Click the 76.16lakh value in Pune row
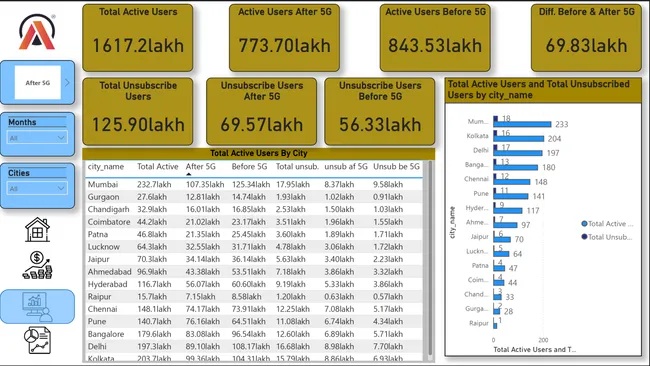The height and width of the screenshot is (366, 650). [x=203, y=322]
